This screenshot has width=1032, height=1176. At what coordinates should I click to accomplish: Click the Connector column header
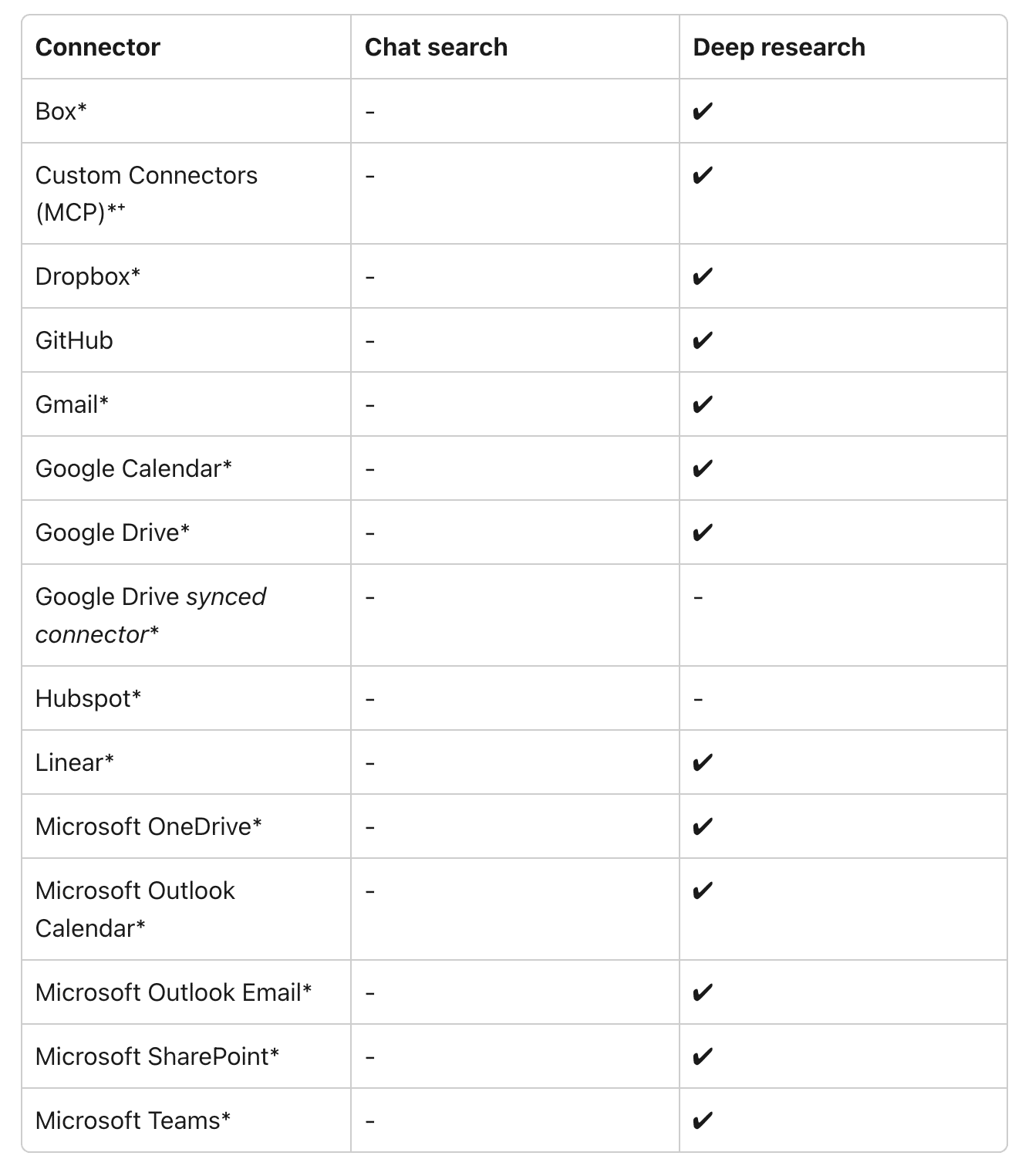coord(98,47)
